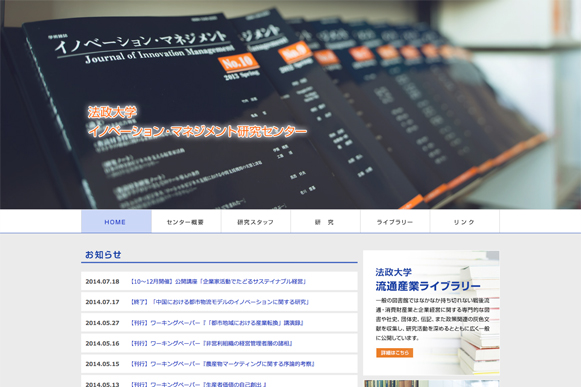Click the 流通産業ライブラリー banner heading
Screen dimensions: 581x387
(x=428, y=286)
